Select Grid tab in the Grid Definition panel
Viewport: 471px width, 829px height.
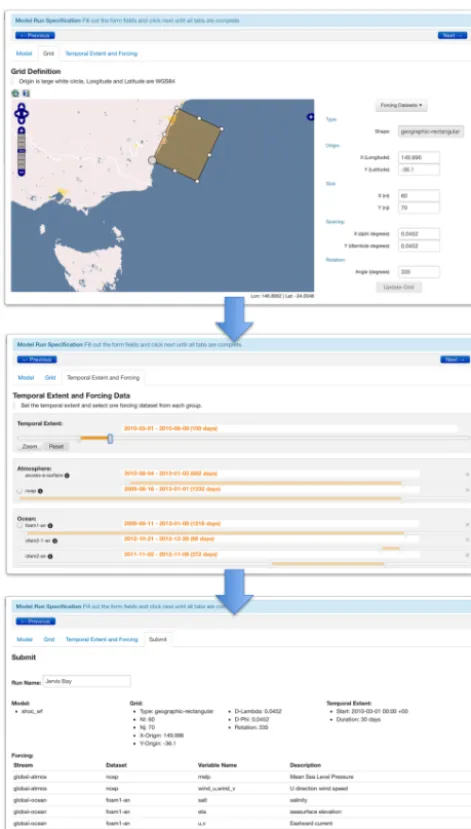tap(49, 53)
